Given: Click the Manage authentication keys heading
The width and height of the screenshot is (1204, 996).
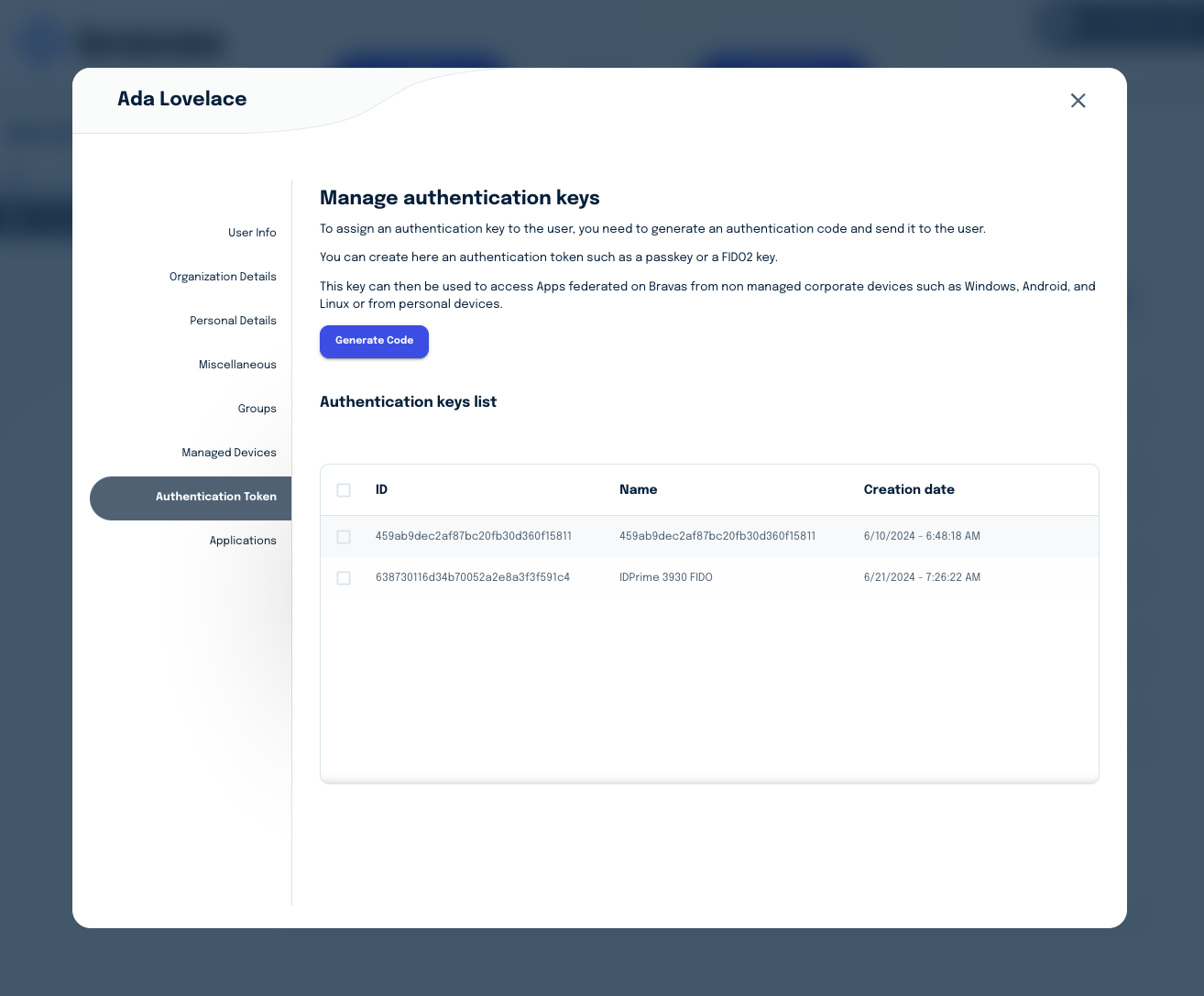Looking at the screenshot, I should 460,198.
